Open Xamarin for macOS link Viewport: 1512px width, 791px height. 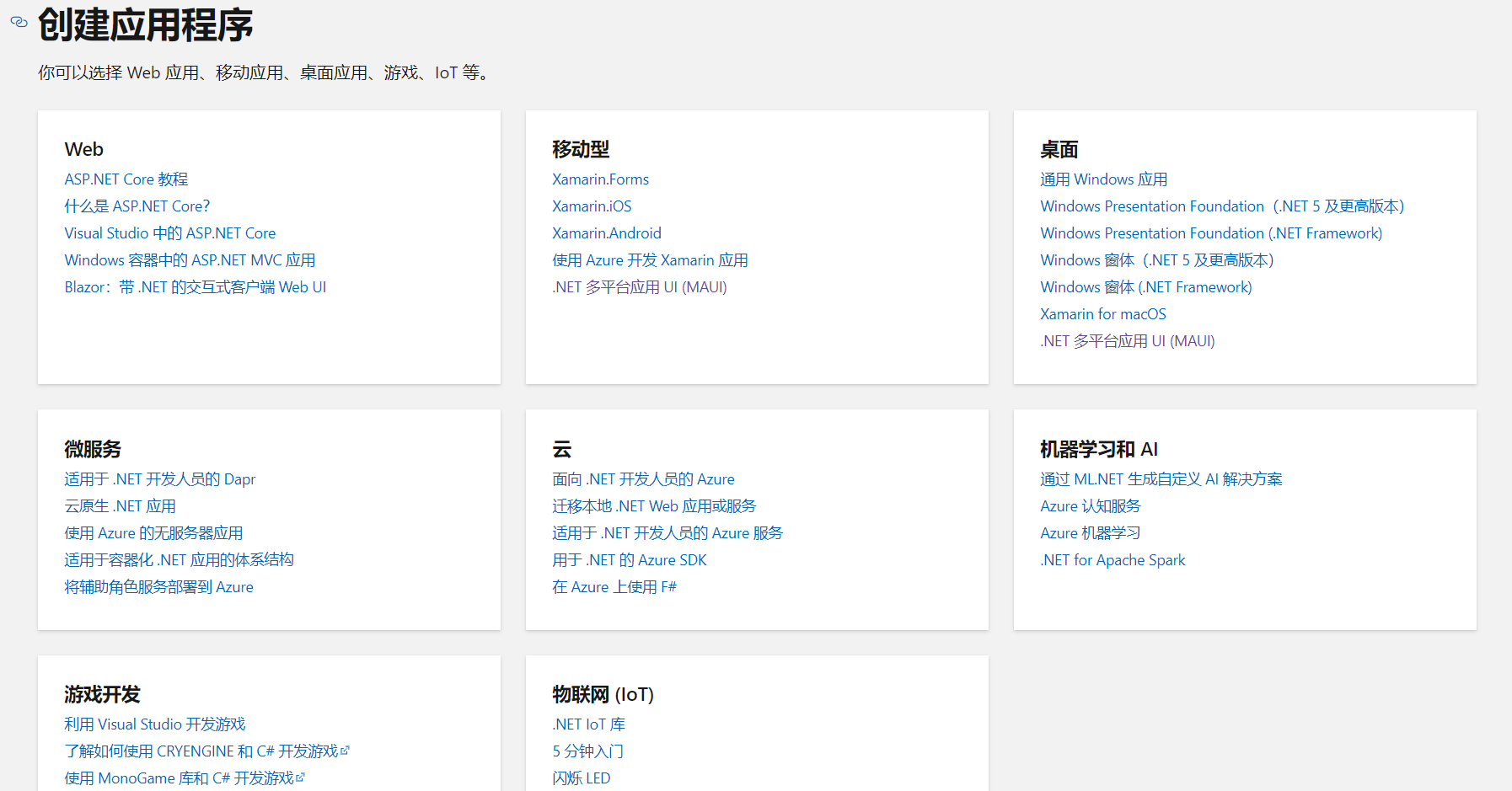1103,314
